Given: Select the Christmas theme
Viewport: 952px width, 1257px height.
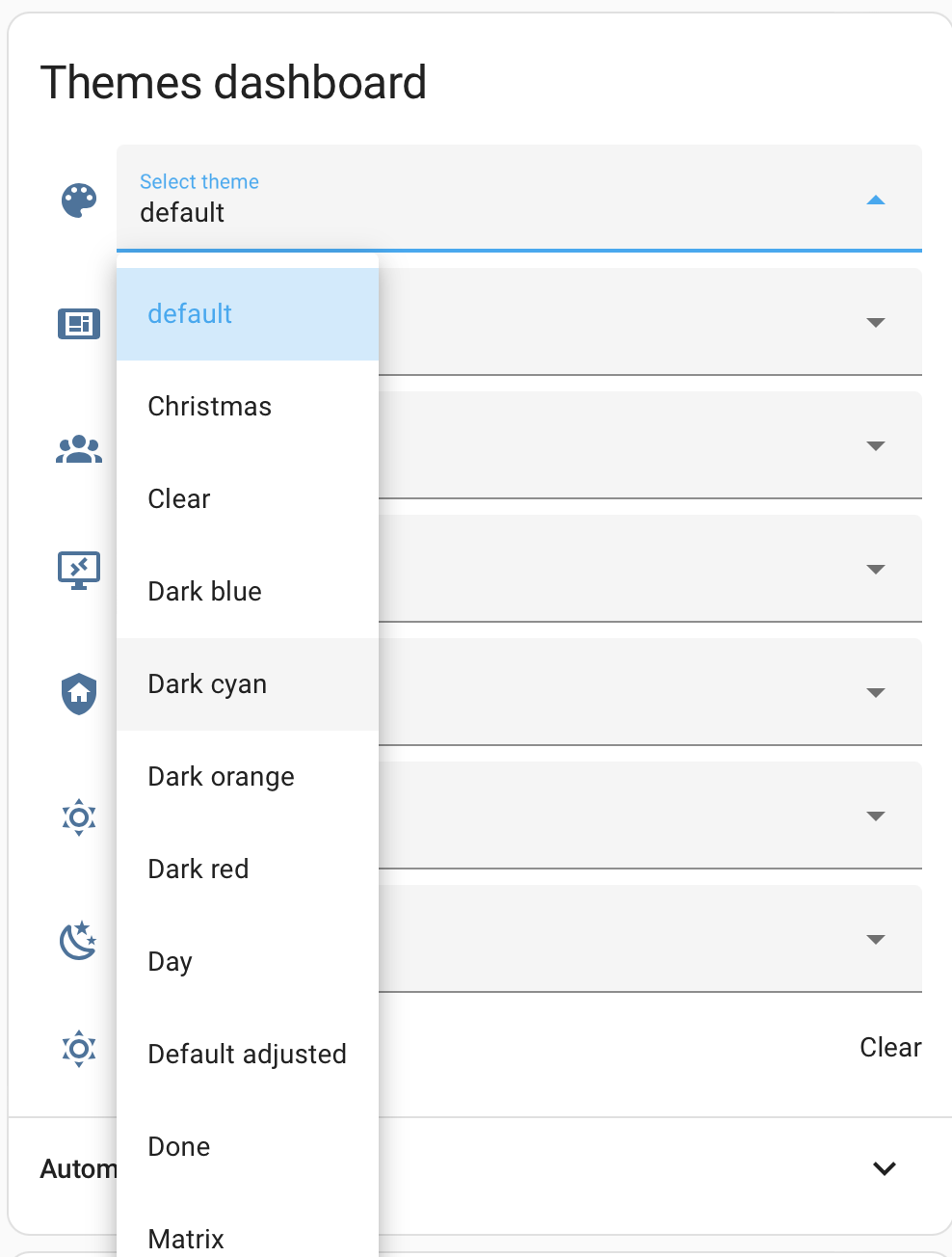Looking at the screenshot, I should [209, 406].
